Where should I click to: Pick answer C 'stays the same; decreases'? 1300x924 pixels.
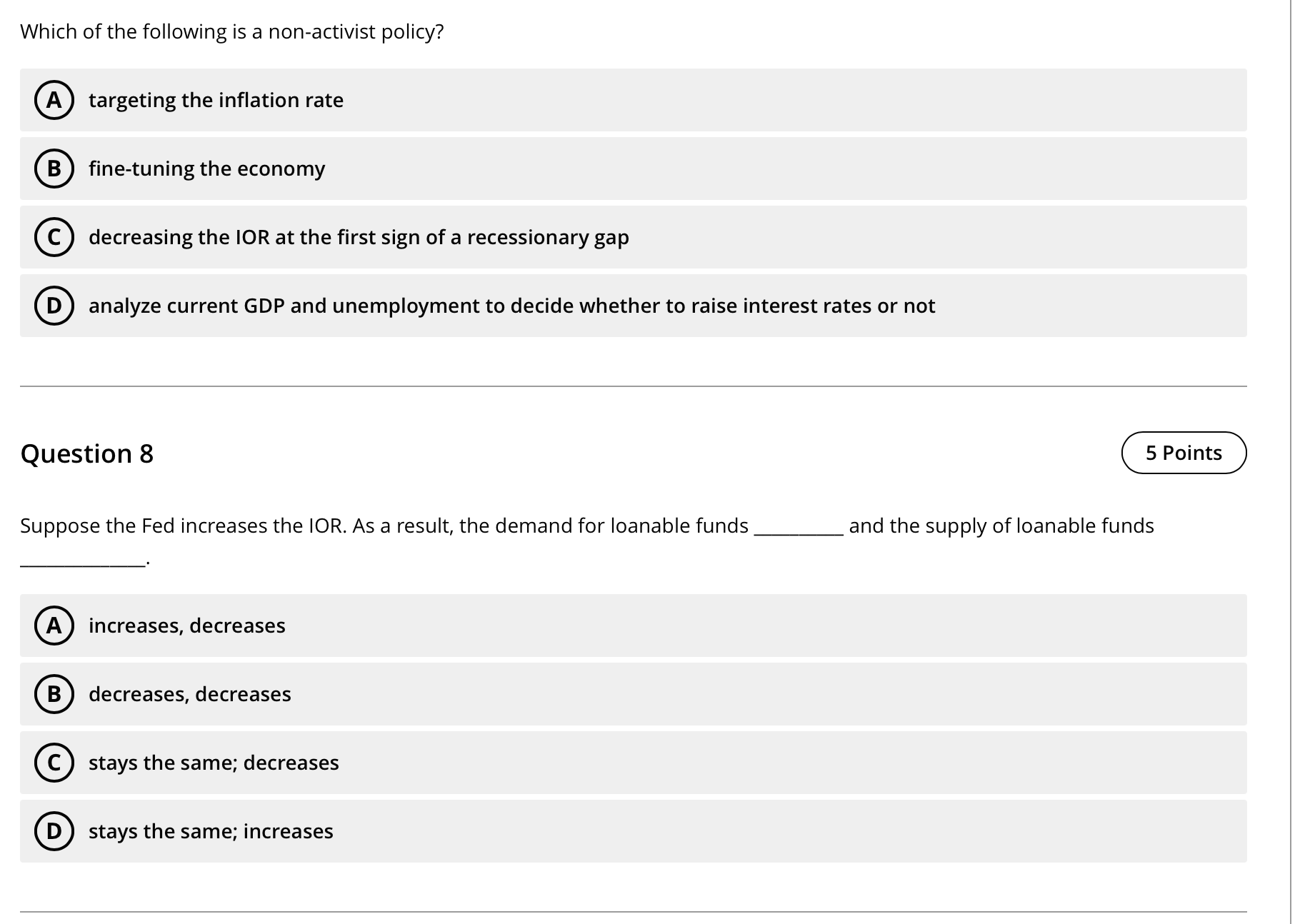[x=214, y=762]
